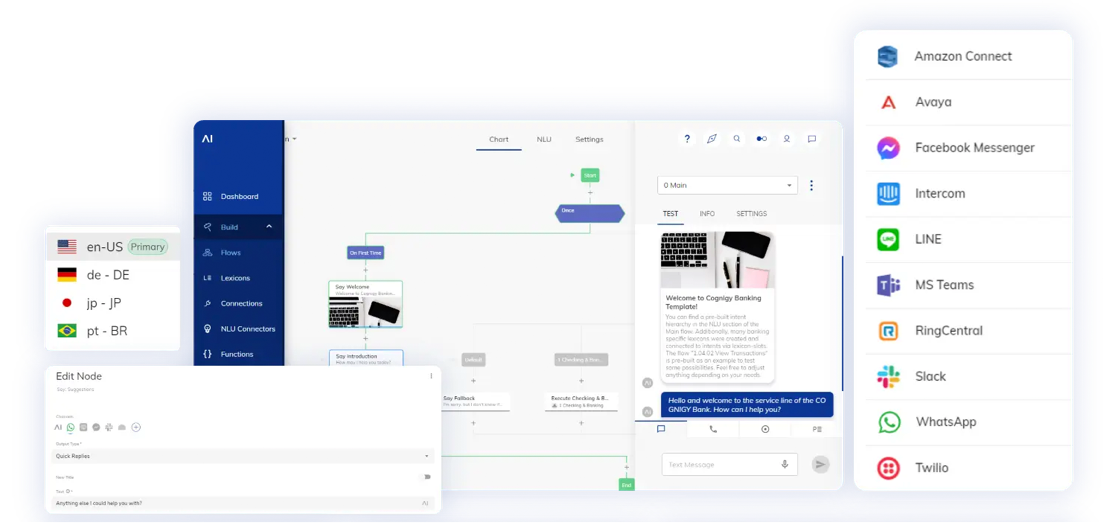Select the TEST tab in interaction panel
This screenshot has height=523, width=1114.
[x=671, y=213]
